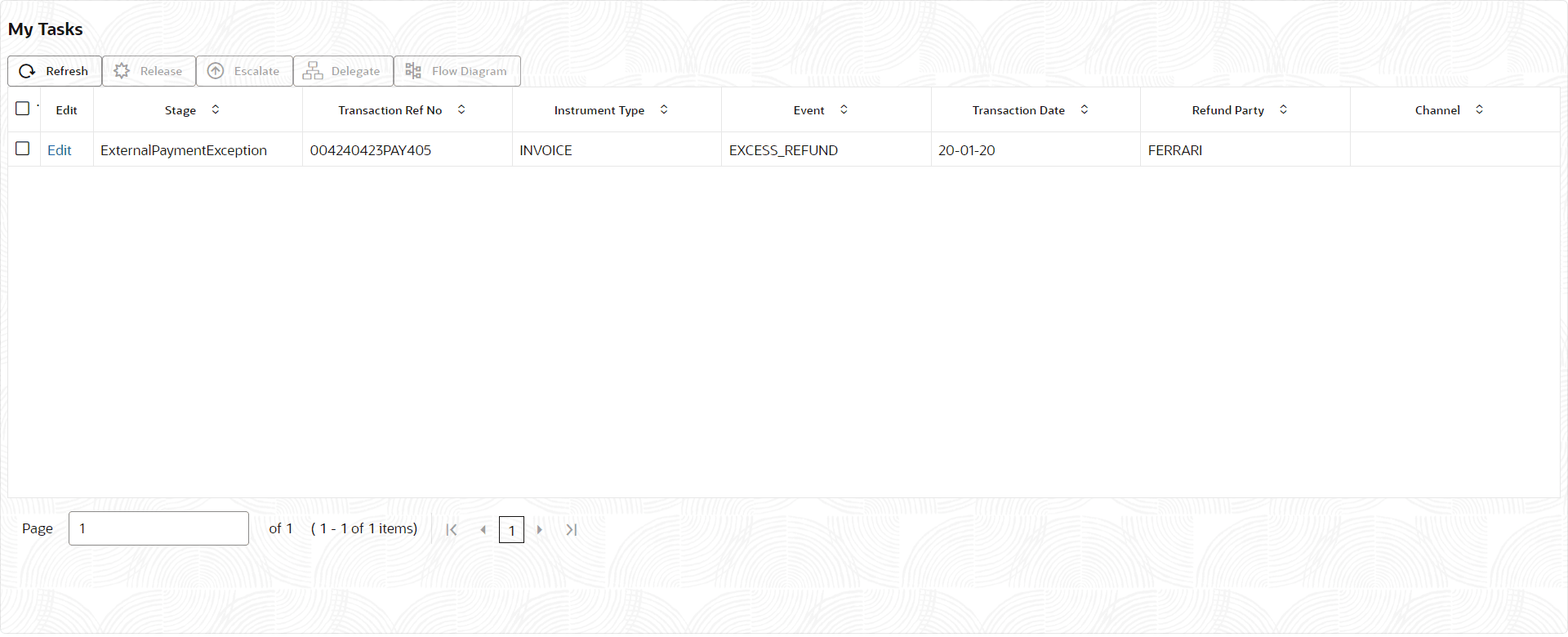Click the Release toolbar button
This screenshot has width=1568, height=637.
pos(149,71)
